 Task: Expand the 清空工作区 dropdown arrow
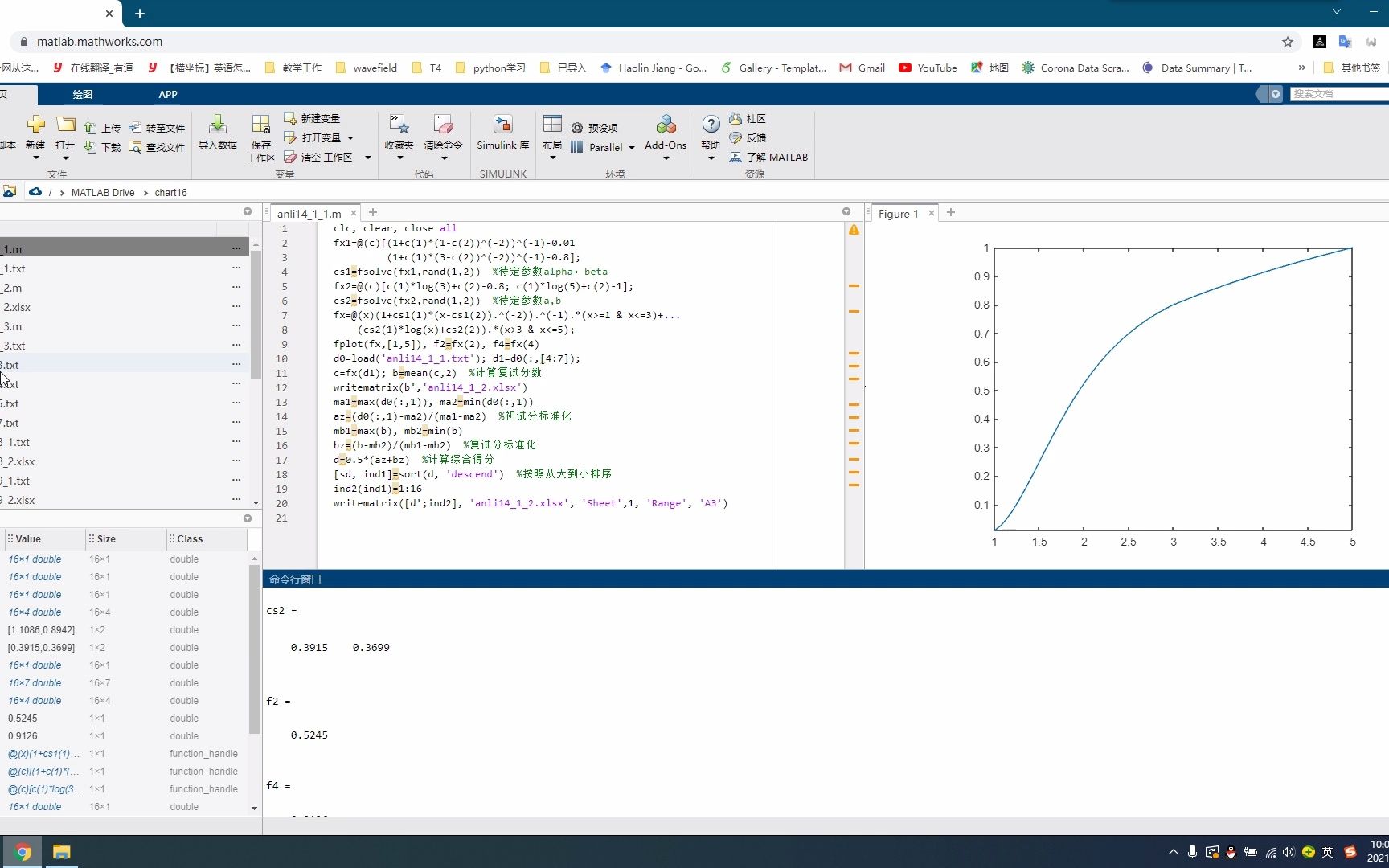point(368,158)
